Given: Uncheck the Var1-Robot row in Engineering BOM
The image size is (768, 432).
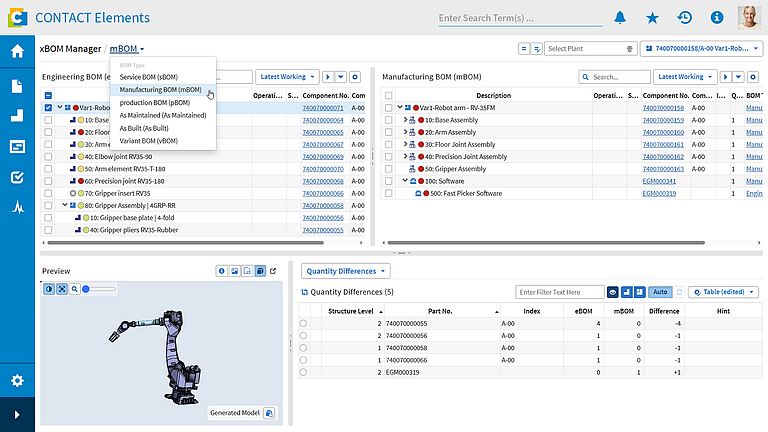Looking at the screenshot, I should (48, 108).
